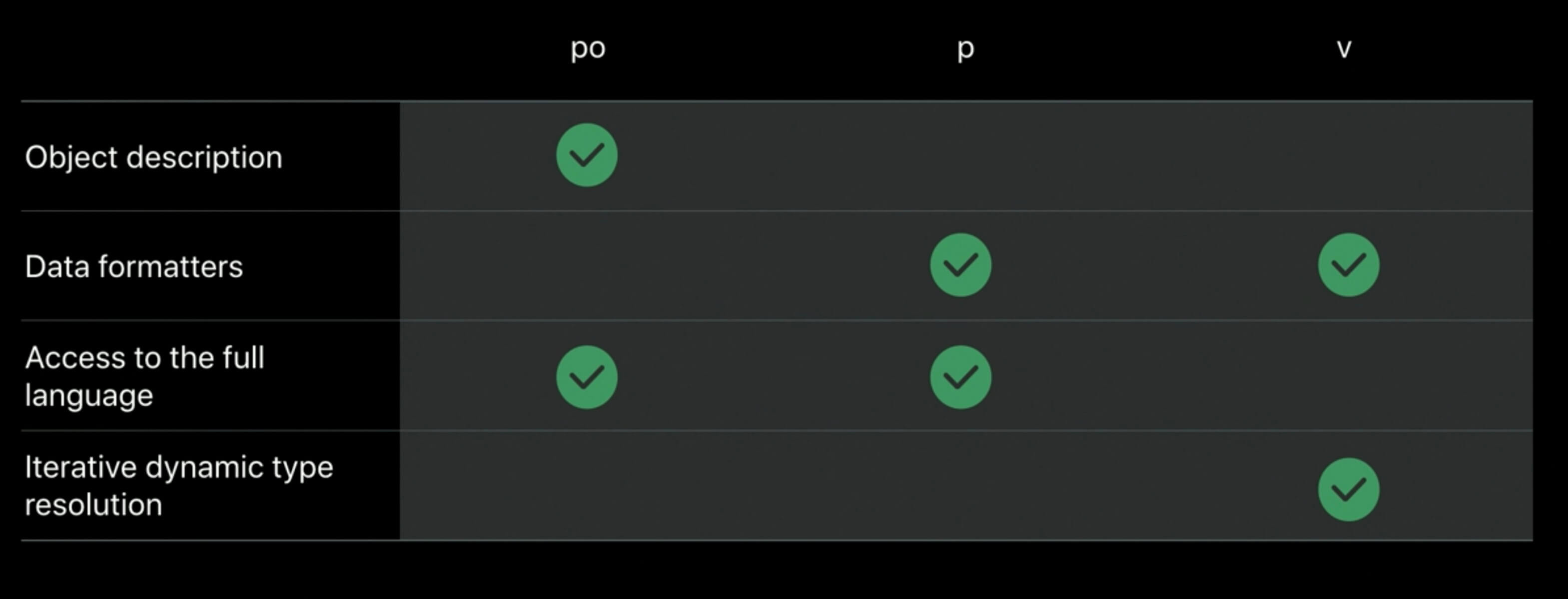Click the v checkmark for Data formatters
The height and width of the screenshot is (599, 1568).
coord(1349,265)
